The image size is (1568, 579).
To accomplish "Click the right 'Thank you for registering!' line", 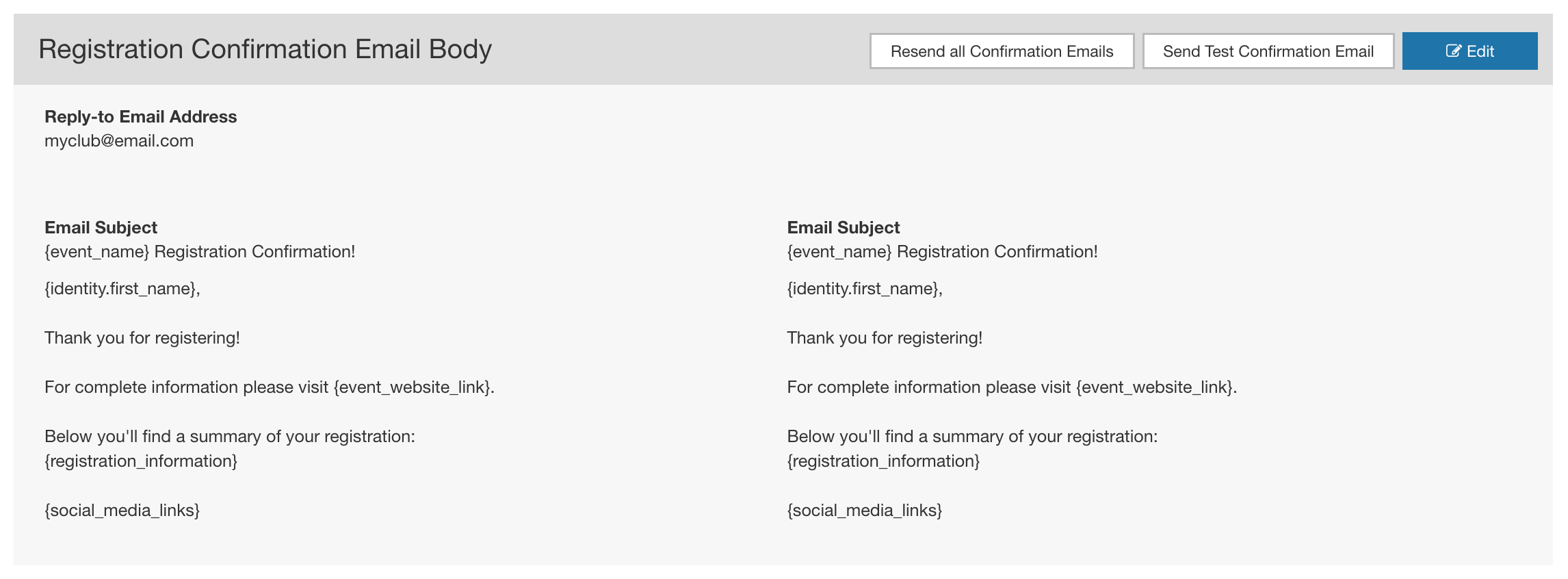I will (885, 338).
